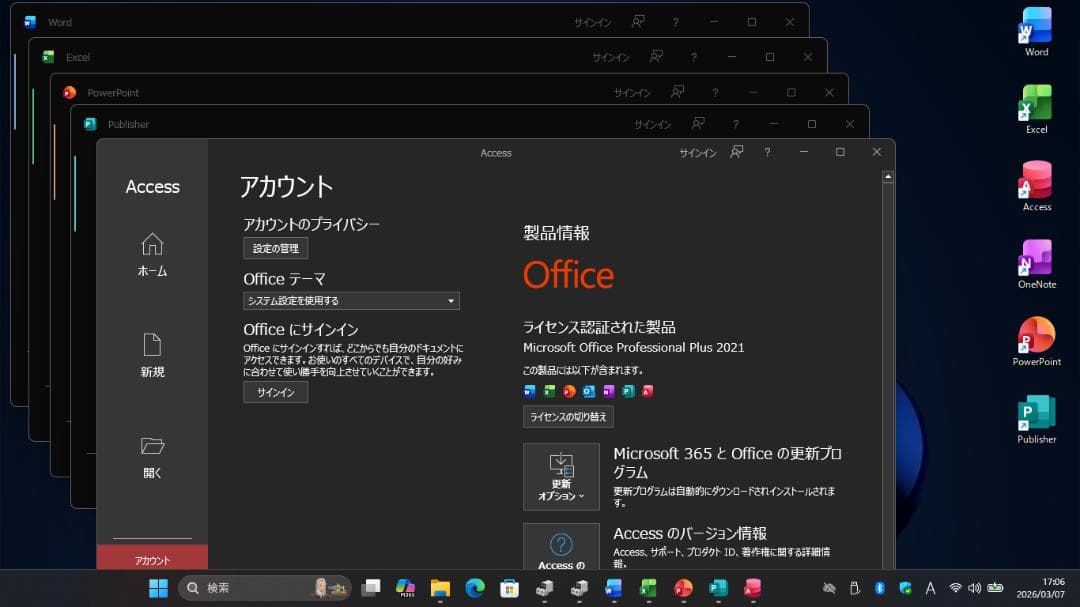This screenshot has width=1080, height=607.
Task: Switch to Access via the taskbar icon
Action: 752,588
